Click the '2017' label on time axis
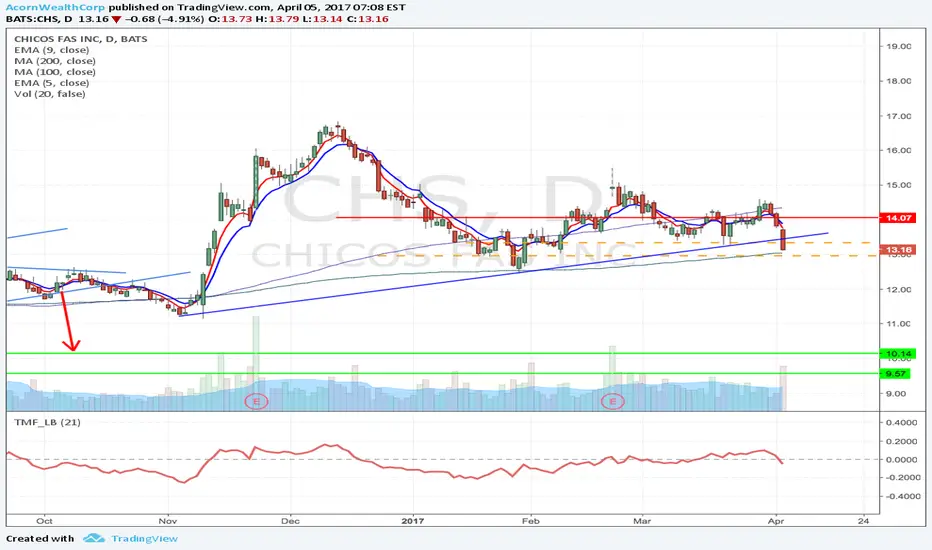This screenshot has height=550, width=932. (413, 521)
